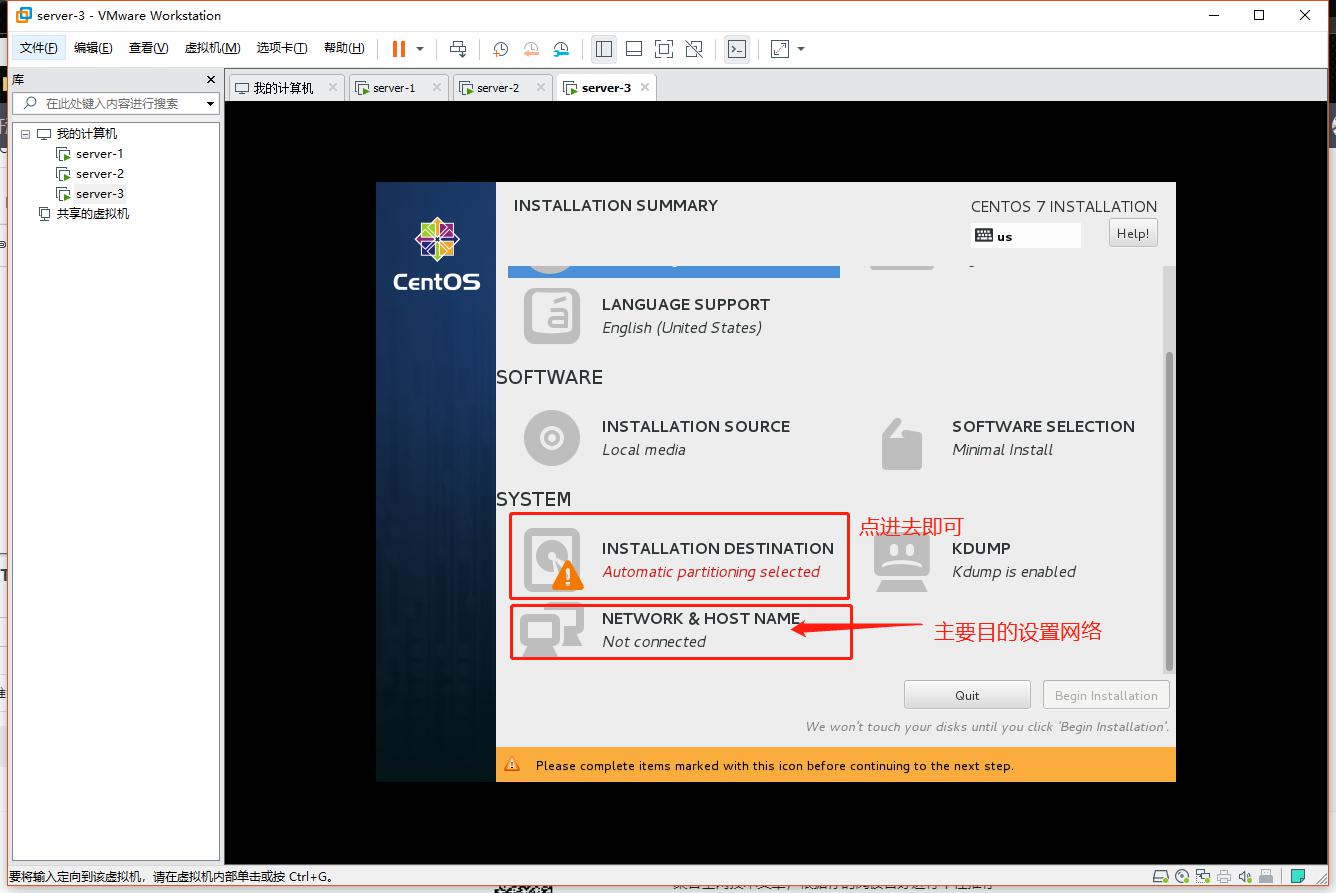This screenshot has width=1336, height=893.
Task: Click the sound device icon in status bar
Action: [x=1245, y=876]
